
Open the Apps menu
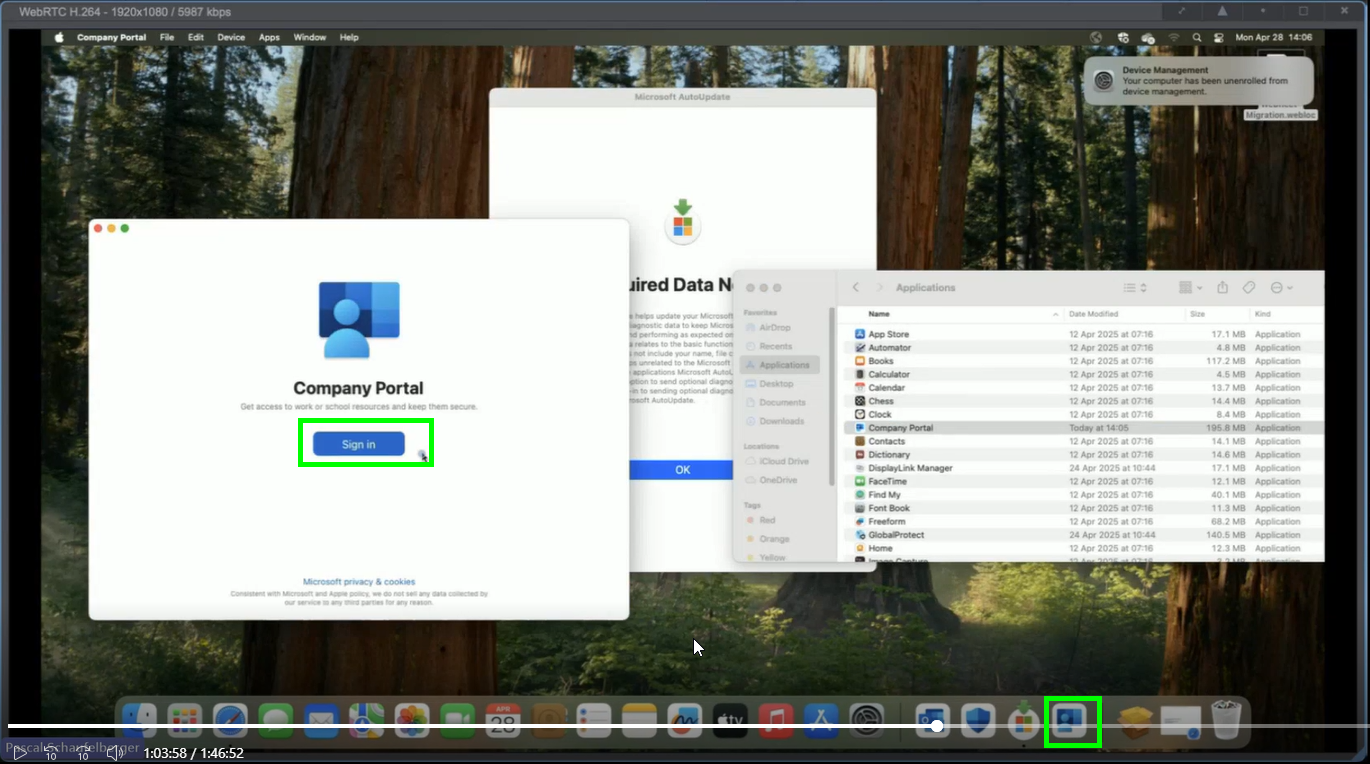269,37
